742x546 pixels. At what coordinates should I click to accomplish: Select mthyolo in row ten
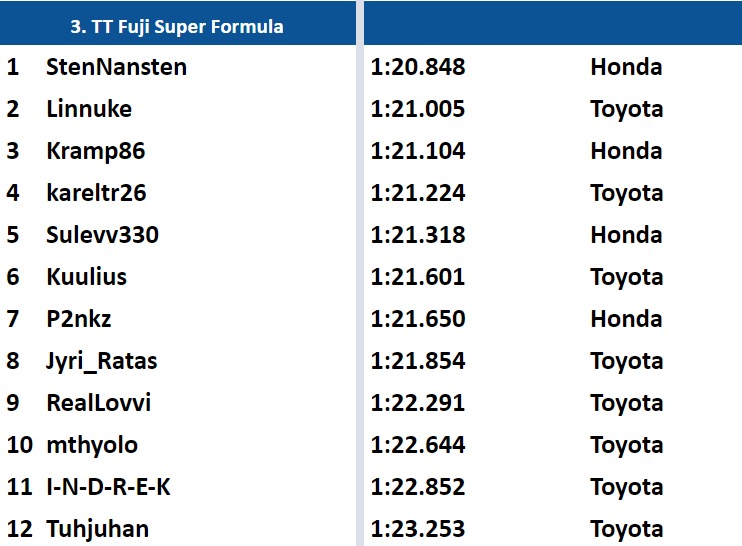click(92, 445)
